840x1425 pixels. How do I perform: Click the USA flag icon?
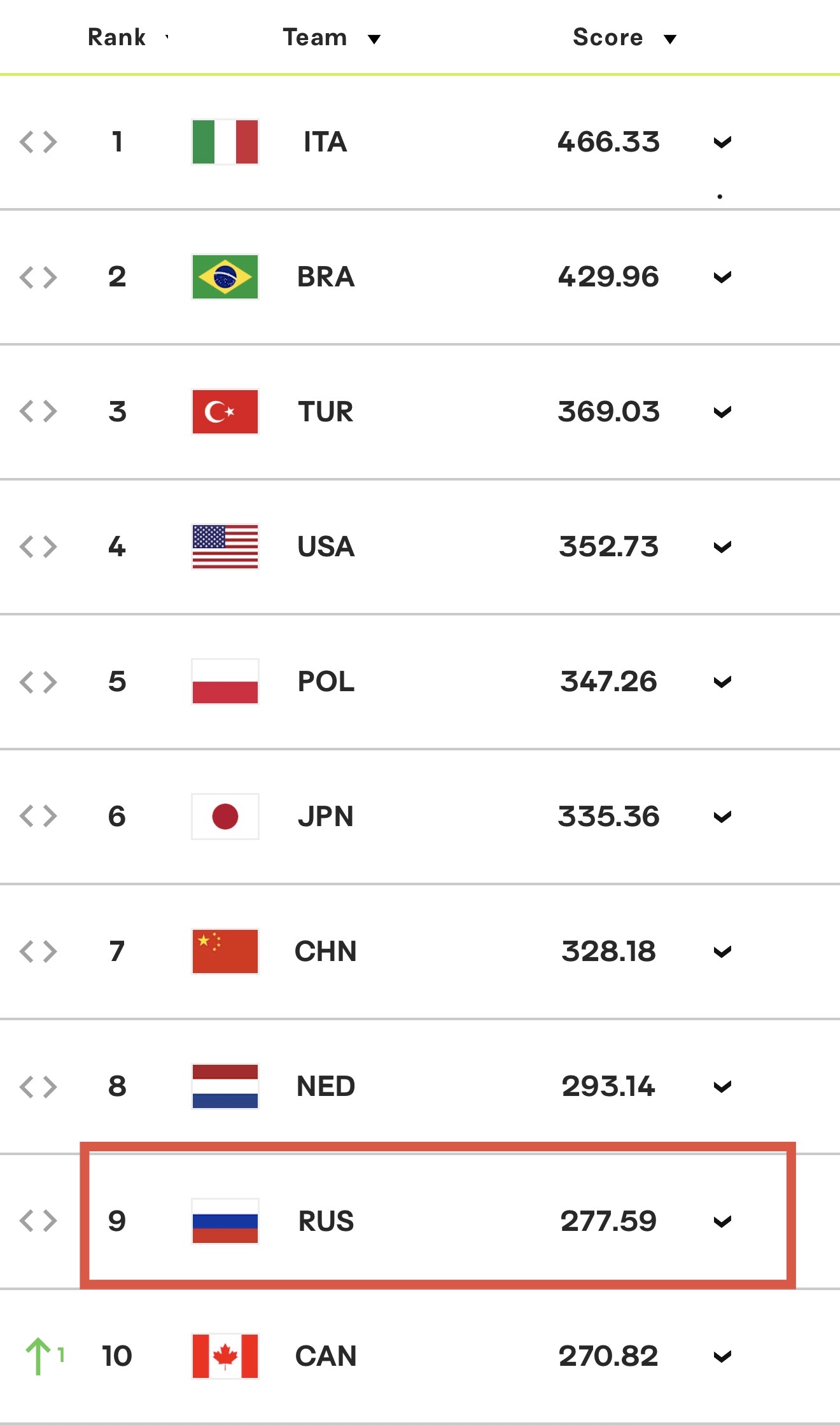point(225,547)
